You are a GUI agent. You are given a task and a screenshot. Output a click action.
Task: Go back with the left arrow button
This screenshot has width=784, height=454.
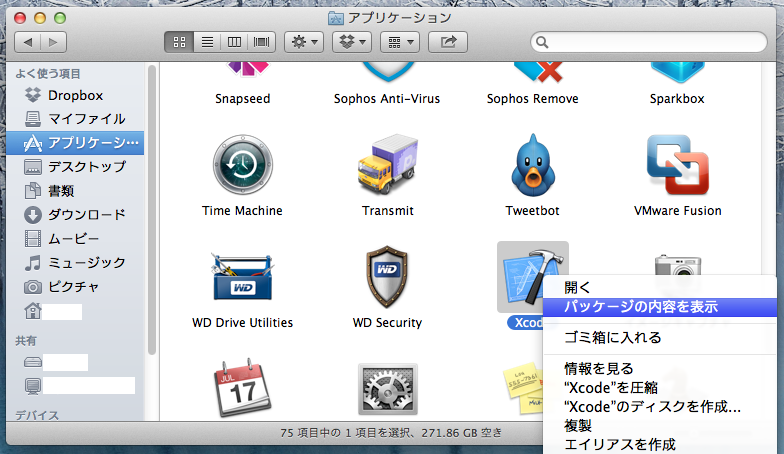pyautogui.click(x=28, y=42)
